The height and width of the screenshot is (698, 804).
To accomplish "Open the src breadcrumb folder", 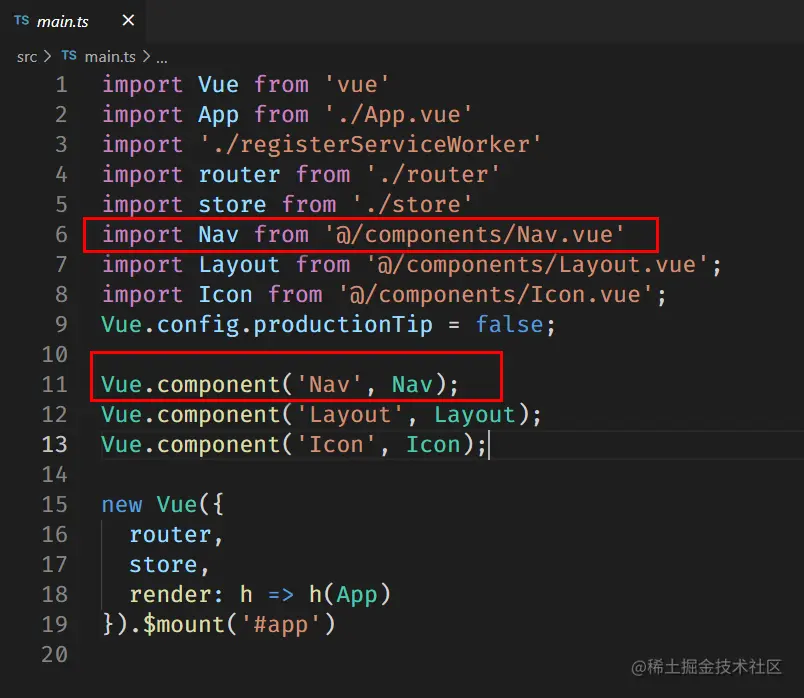I will pos(27,56).
